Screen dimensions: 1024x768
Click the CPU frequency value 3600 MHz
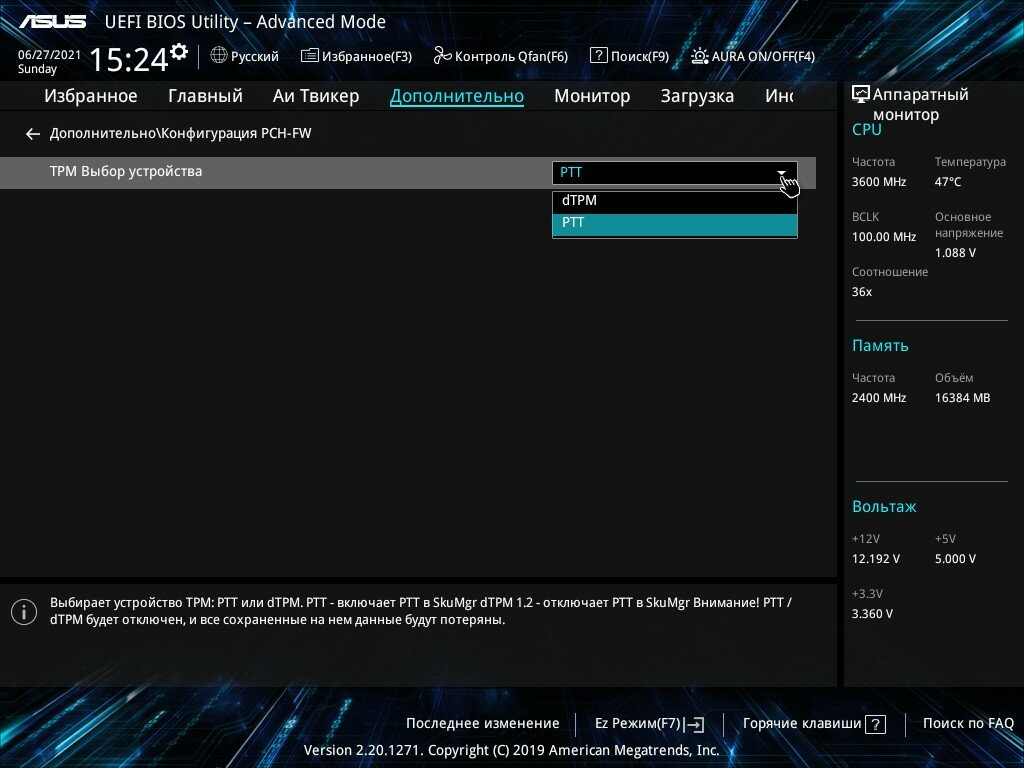coord(878,182)
